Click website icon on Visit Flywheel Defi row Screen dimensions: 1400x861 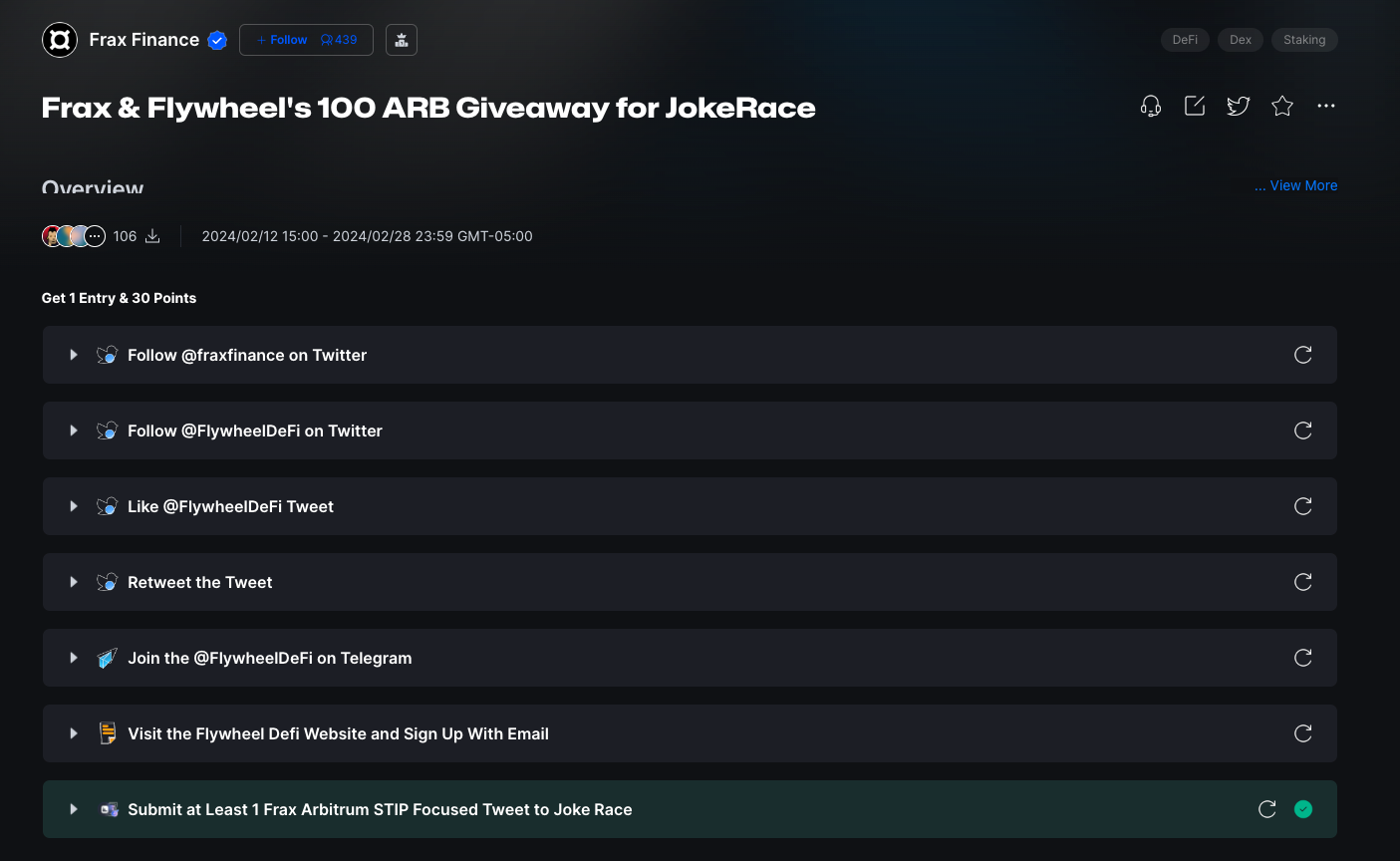108,733
